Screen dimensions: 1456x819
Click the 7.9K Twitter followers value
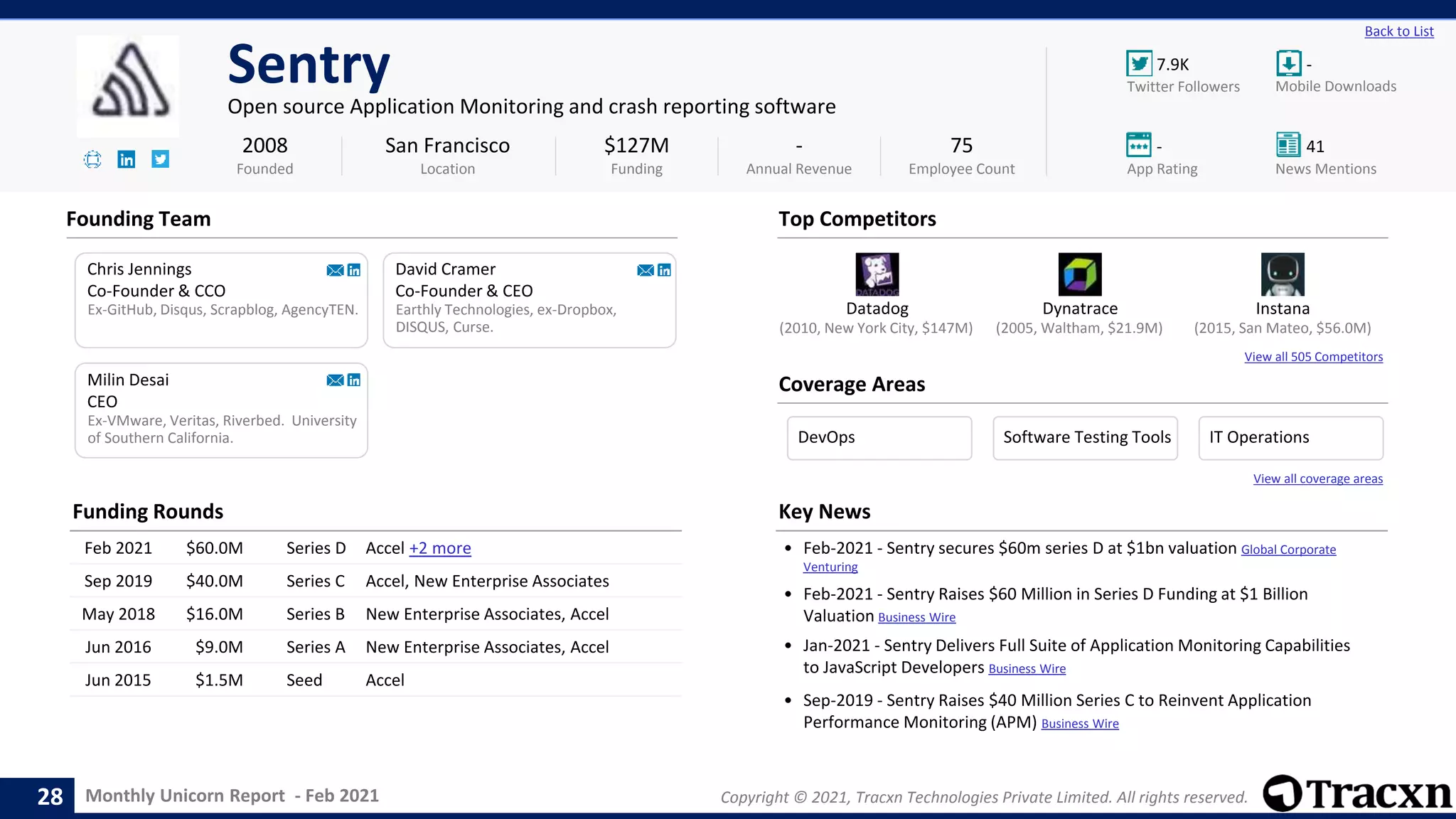(x=1172, y=65)
